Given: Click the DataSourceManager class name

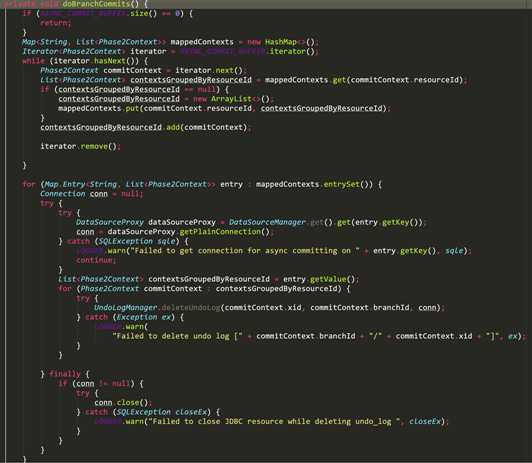Looking at the screenshot, I should [x=267, y=223].
